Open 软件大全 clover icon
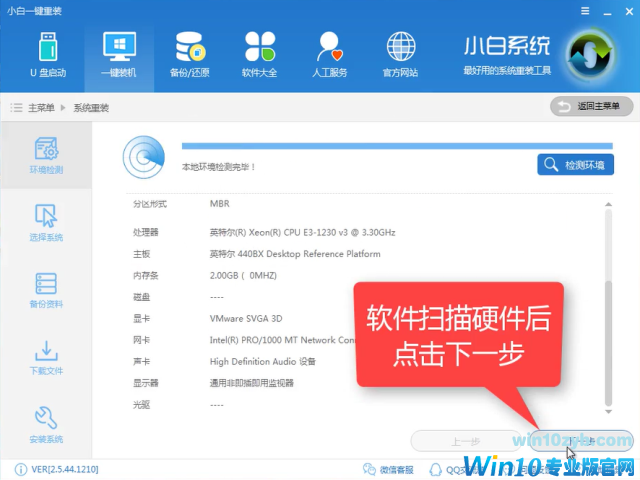The height and width of the screenshot is (480, 640). (260, 46)
